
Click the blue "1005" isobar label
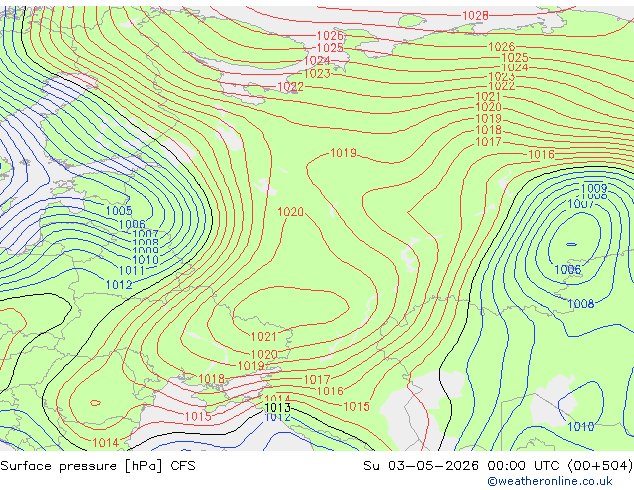pos(119,211)
